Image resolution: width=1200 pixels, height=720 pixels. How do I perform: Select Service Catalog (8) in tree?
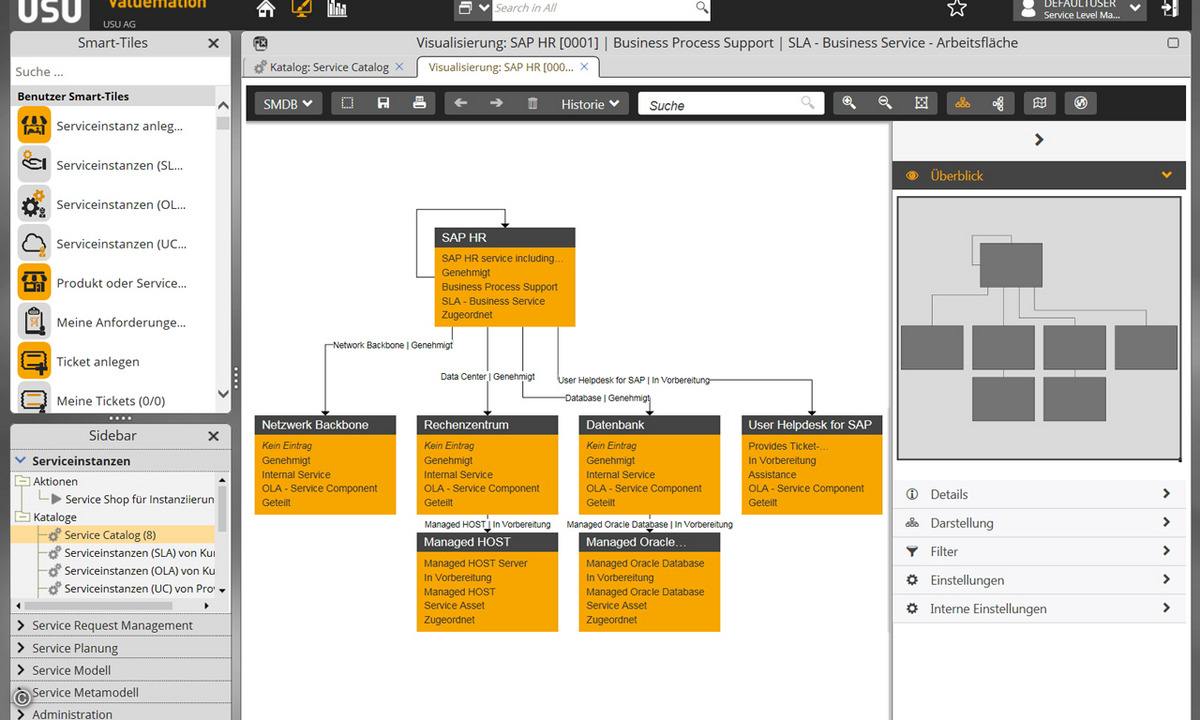pyautogui.click(x=110, y=535)
